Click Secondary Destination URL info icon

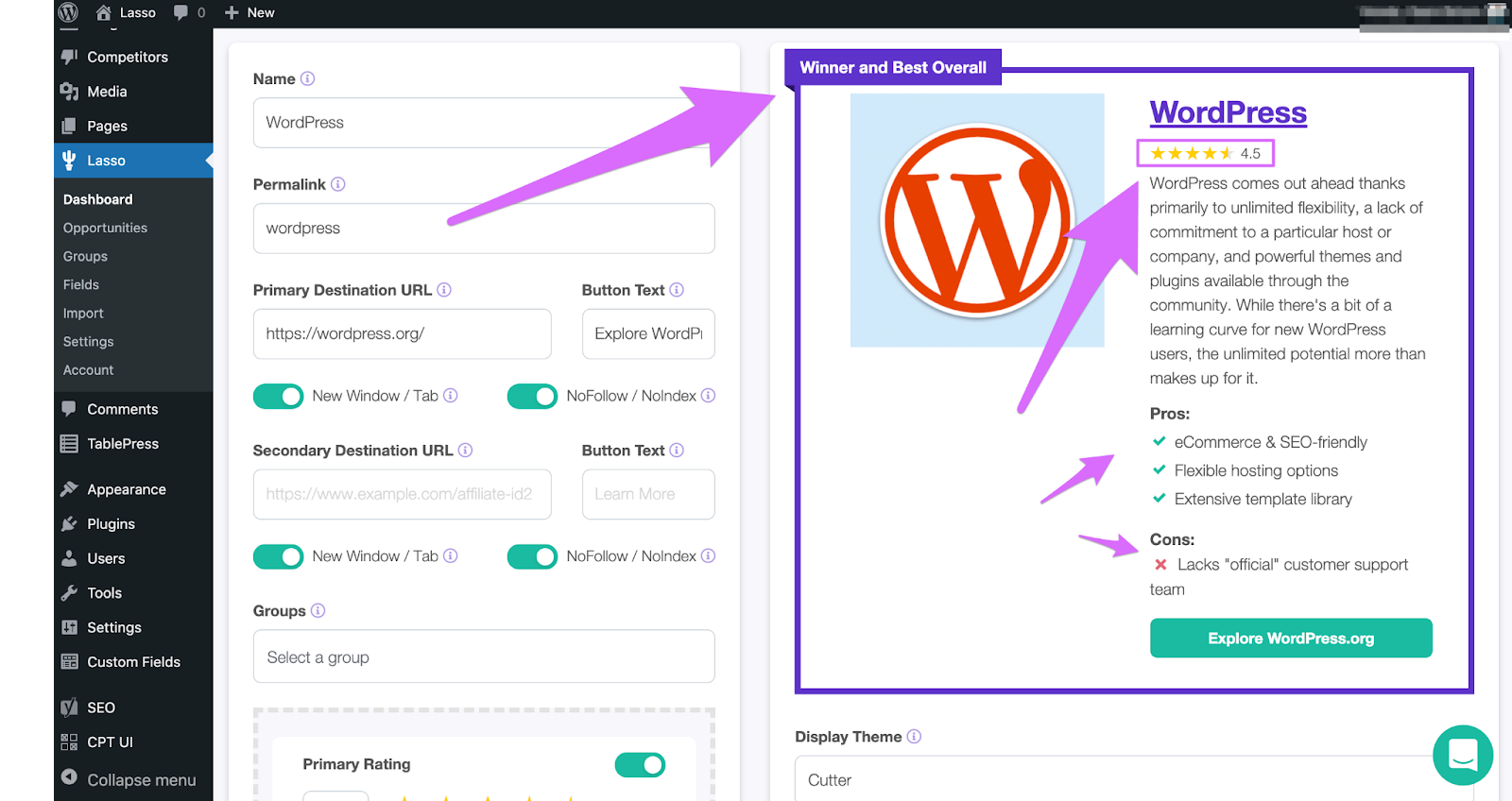pyautogui.click(x=465, y=451)
